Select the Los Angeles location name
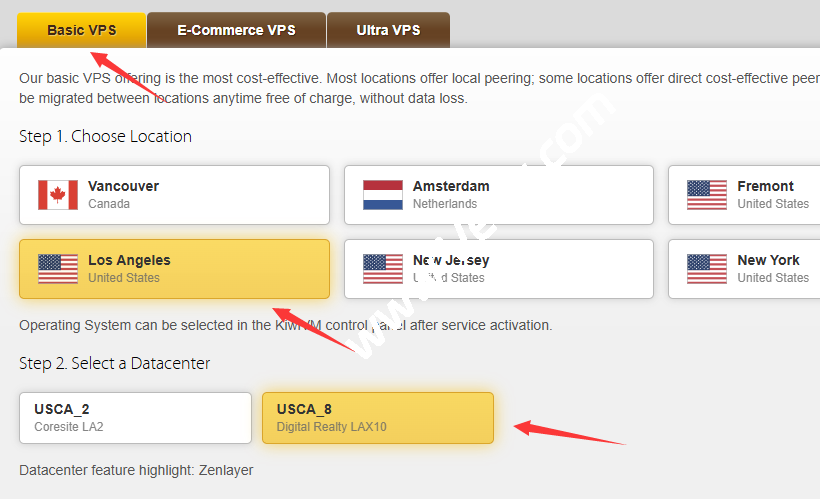The image size is (820, 499). coord(129,261)
